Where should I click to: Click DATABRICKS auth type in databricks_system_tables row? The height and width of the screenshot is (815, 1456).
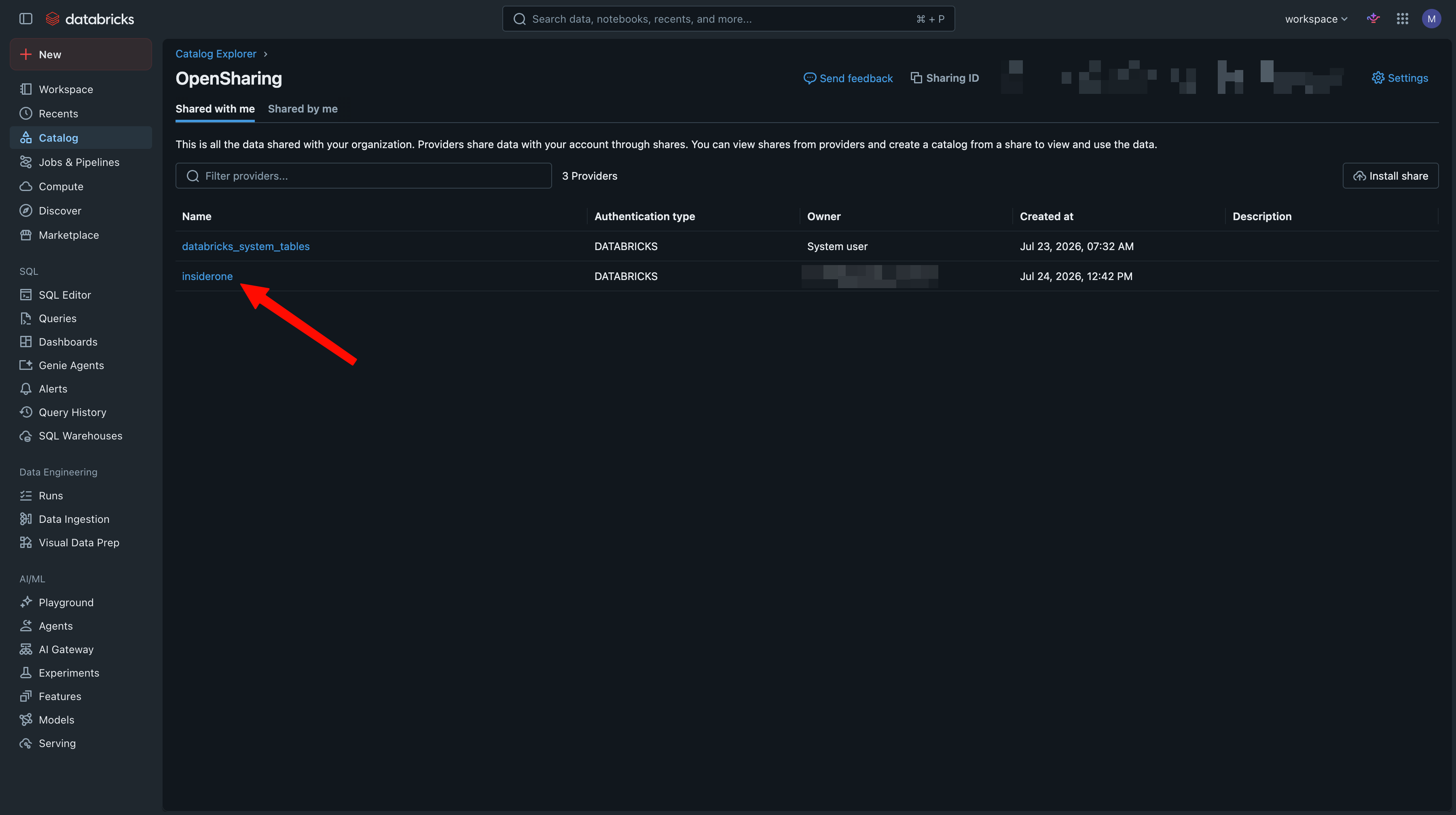(626, 246)
